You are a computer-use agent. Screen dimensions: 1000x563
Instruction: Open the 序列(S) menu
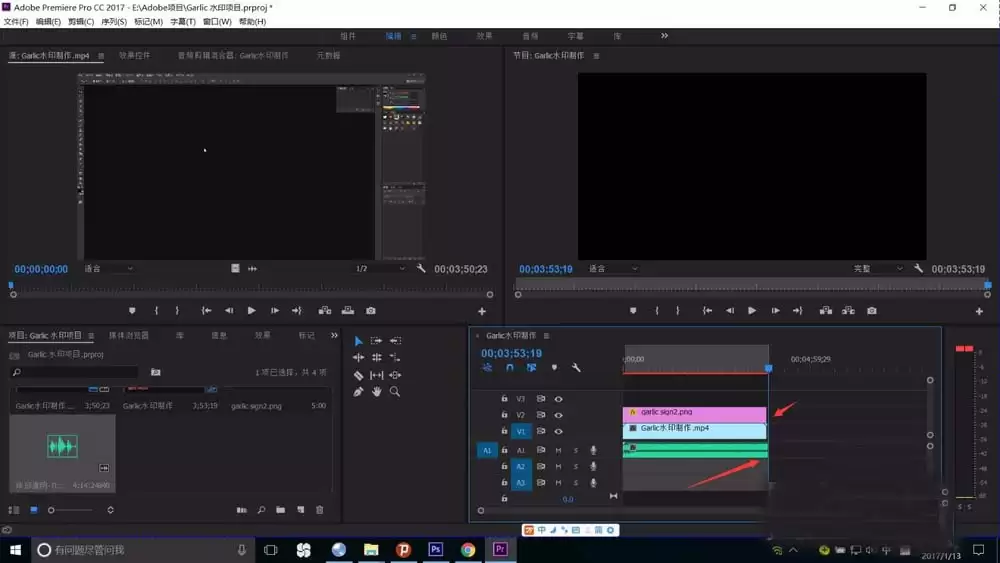coord(115,21)
